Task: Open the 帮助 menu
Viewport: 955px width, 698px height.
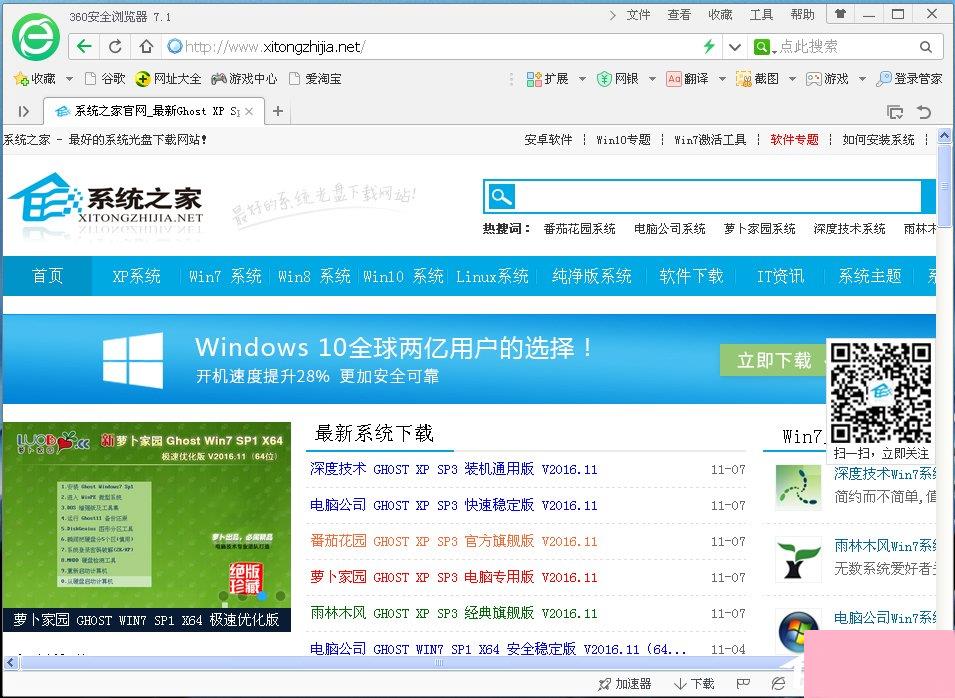Action: pyautogui.click(x=802, y=15)
